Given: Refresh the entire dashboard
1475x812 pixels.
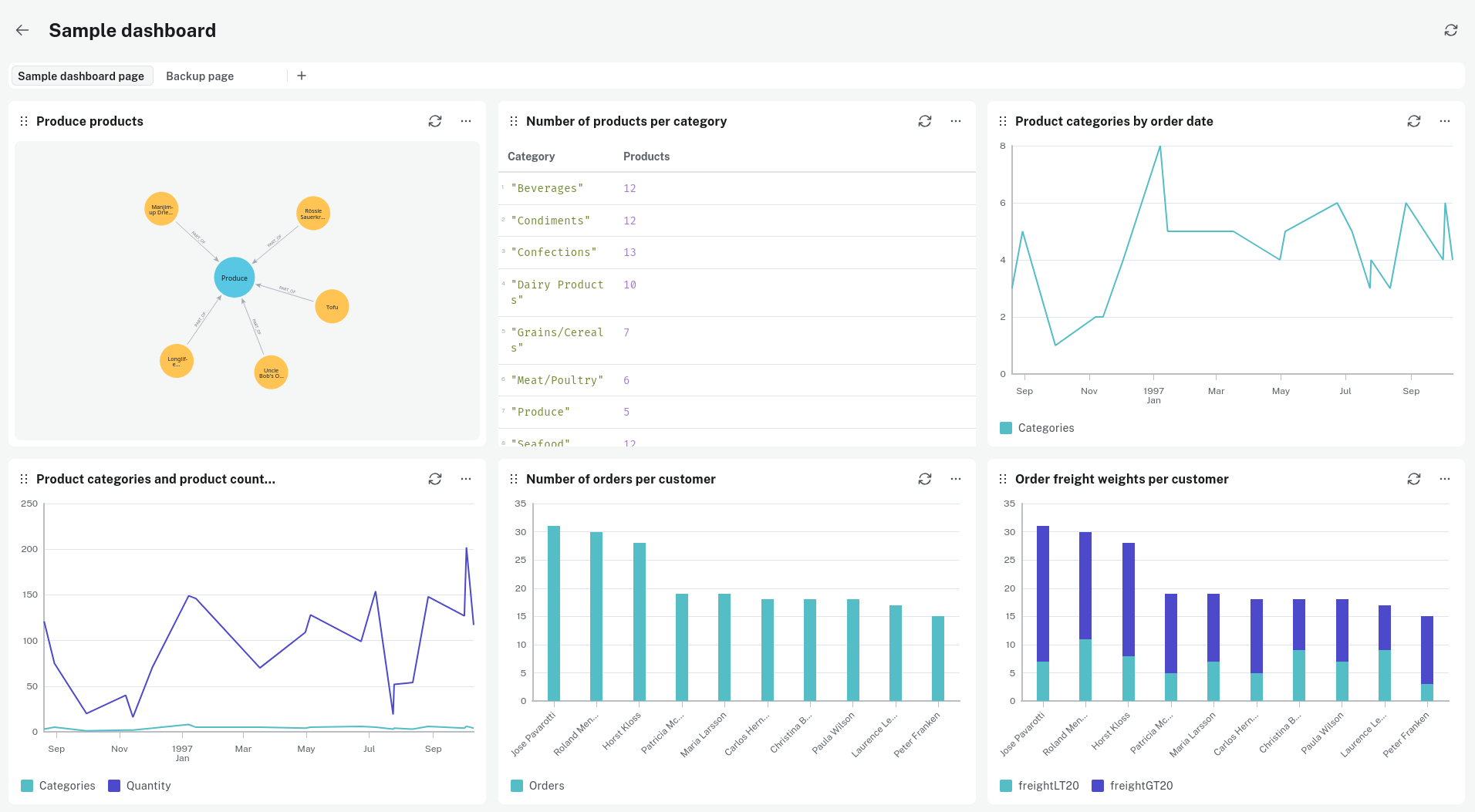Looking at the screenshot, I should [x=1450, y=30].
